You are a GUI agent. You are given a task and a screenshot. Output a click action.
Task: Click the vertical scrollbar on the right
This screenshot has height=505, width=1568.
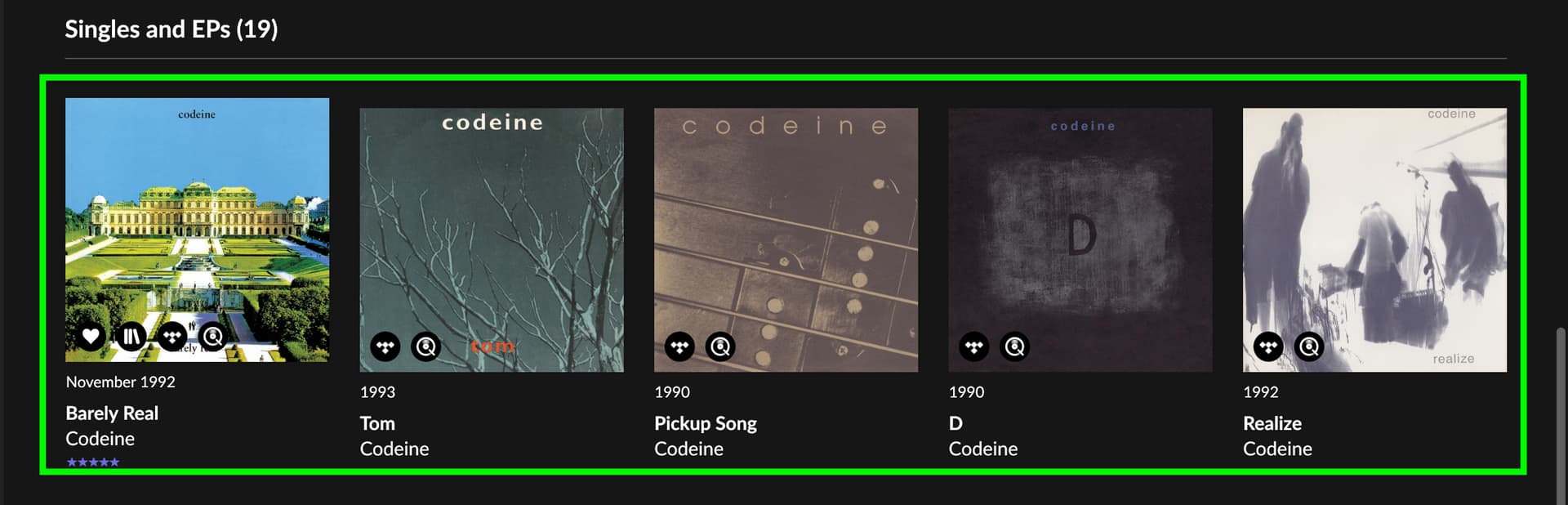(1561, 409)
